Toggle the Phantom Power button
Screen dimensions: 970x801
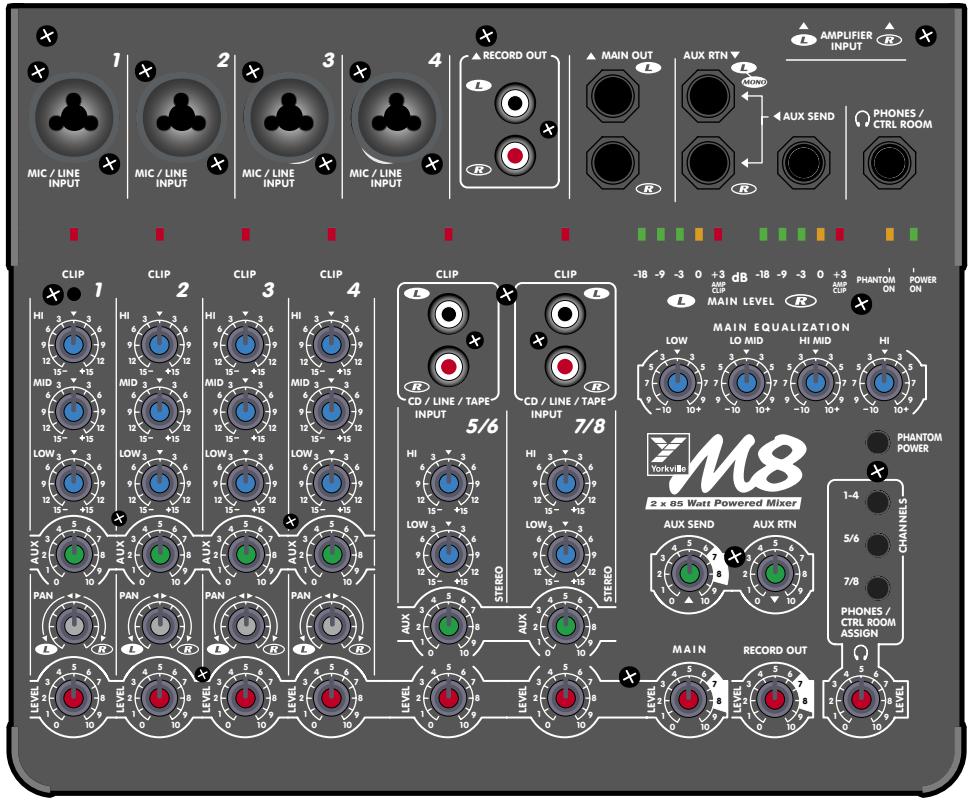coord(877,442)
